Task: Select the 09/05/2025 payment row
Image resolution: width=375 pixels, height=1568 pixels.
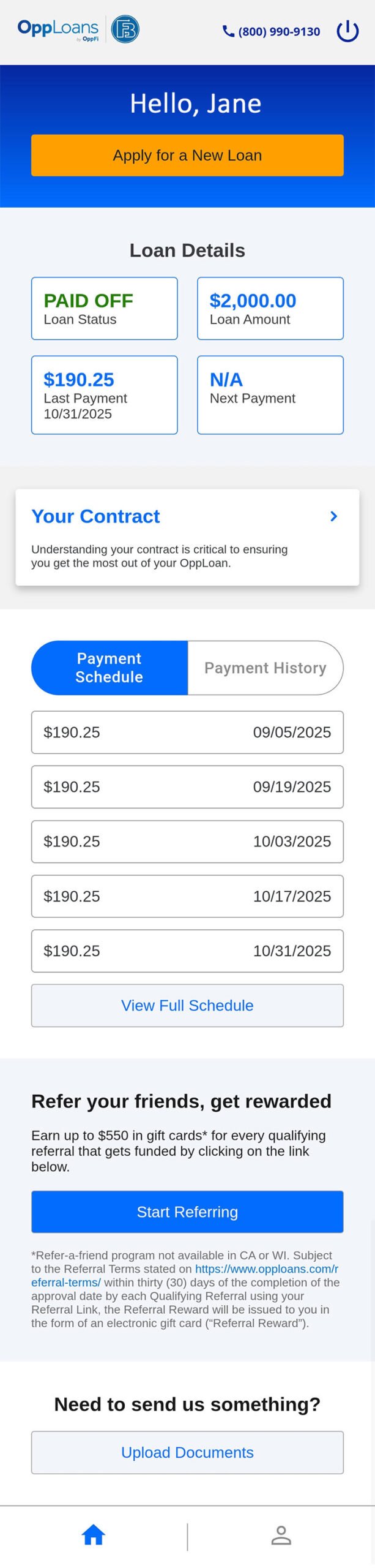Action: click(x=187, y=732)
